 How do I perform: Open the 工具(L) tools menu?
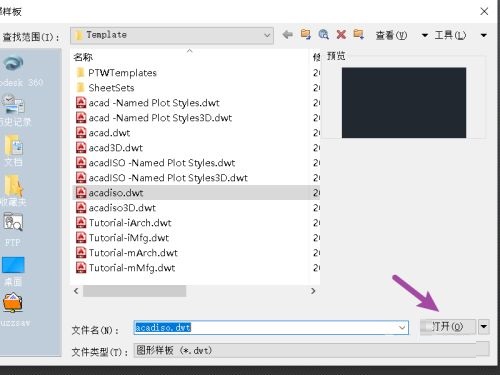450,35
